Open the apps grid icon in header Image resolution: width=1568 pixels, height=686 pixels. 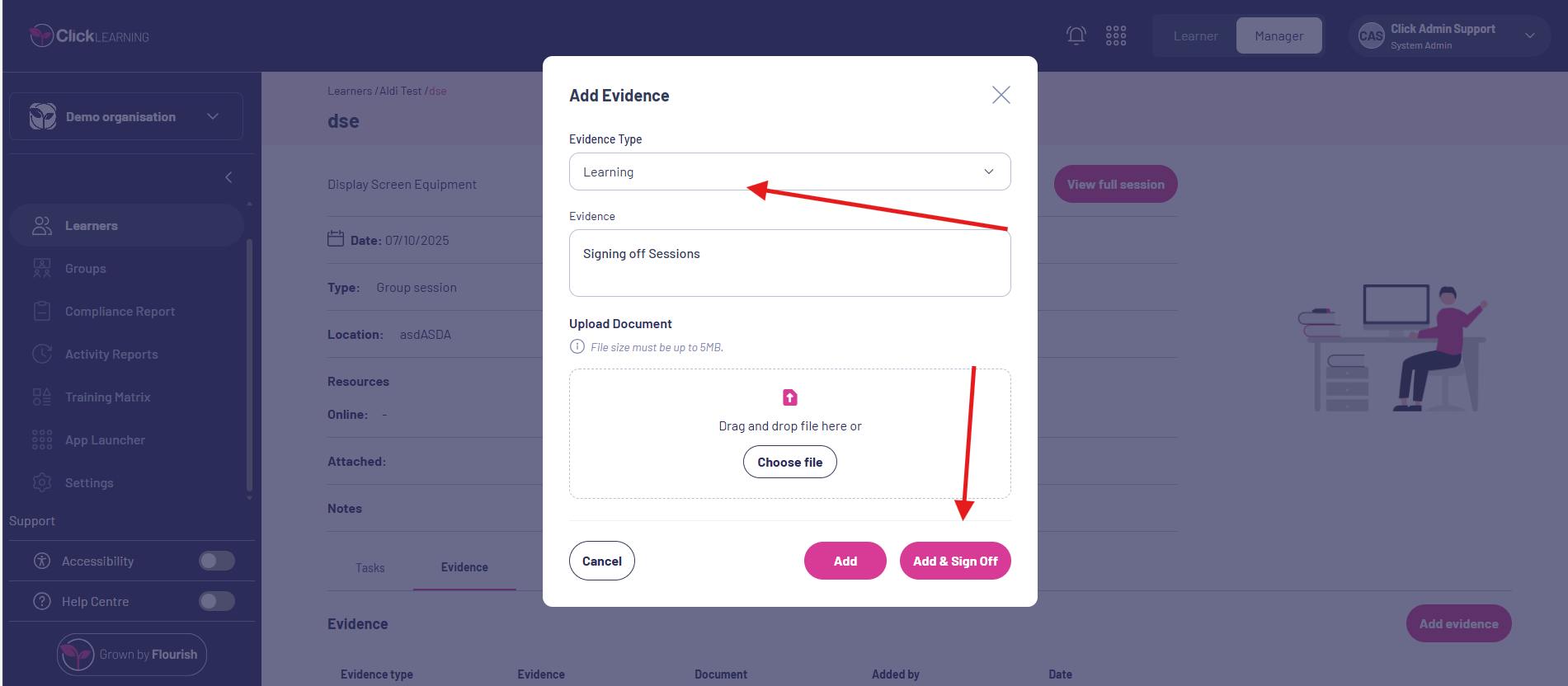[1116, 35]
